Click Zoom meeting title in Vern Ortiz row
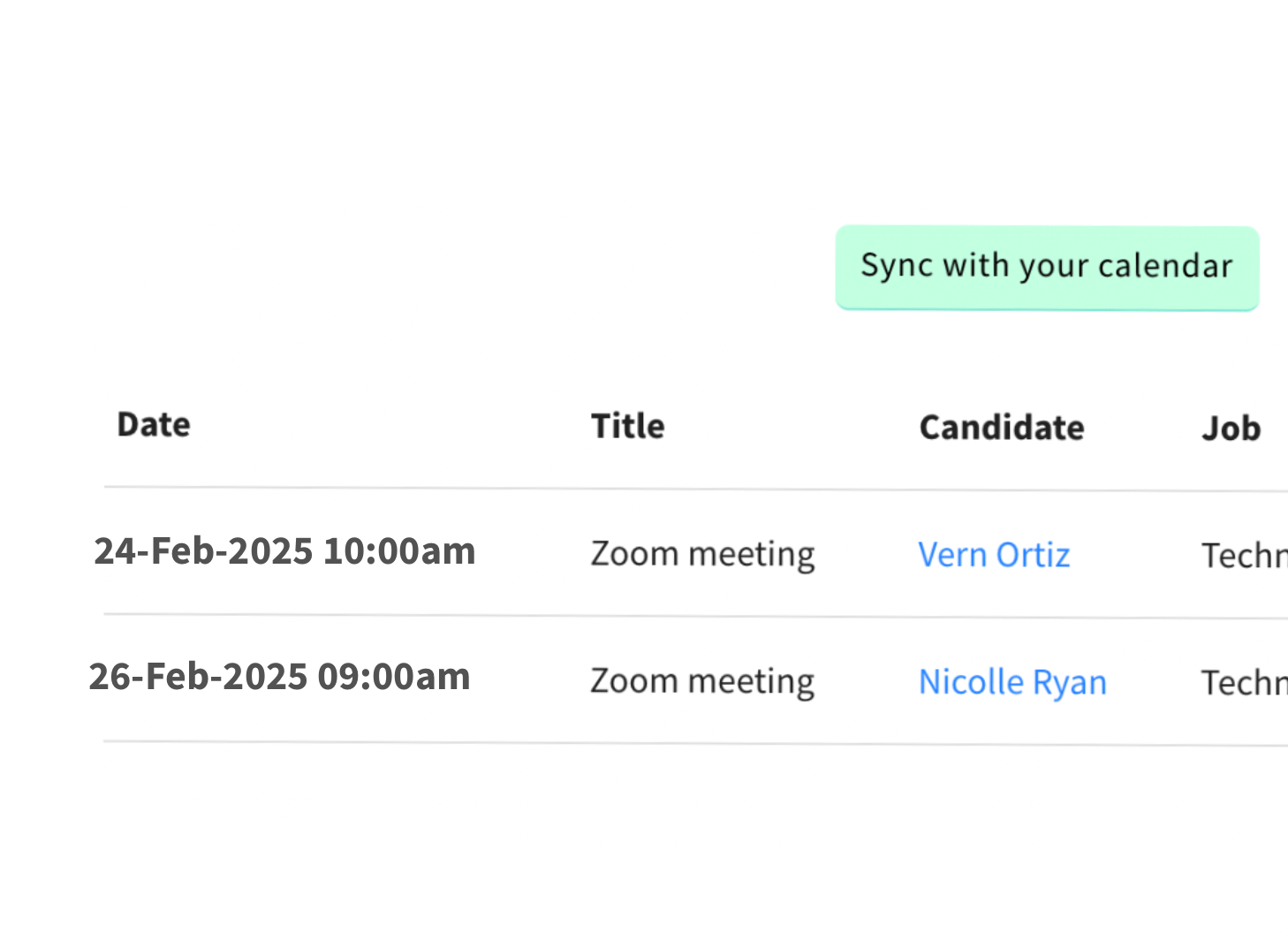The height and width of the screenshot is (933, 1288). tap(702, 554)
